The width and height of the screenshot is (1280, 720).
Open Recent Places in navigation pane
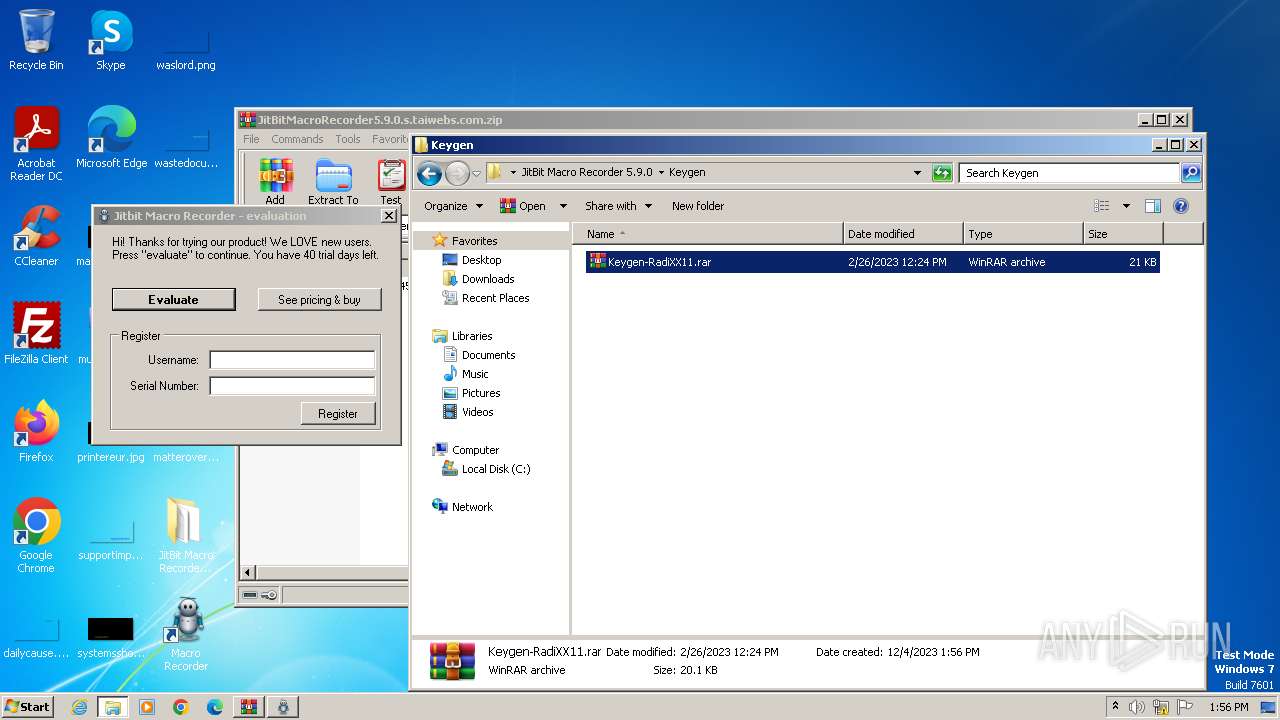[x=495, y=298]
